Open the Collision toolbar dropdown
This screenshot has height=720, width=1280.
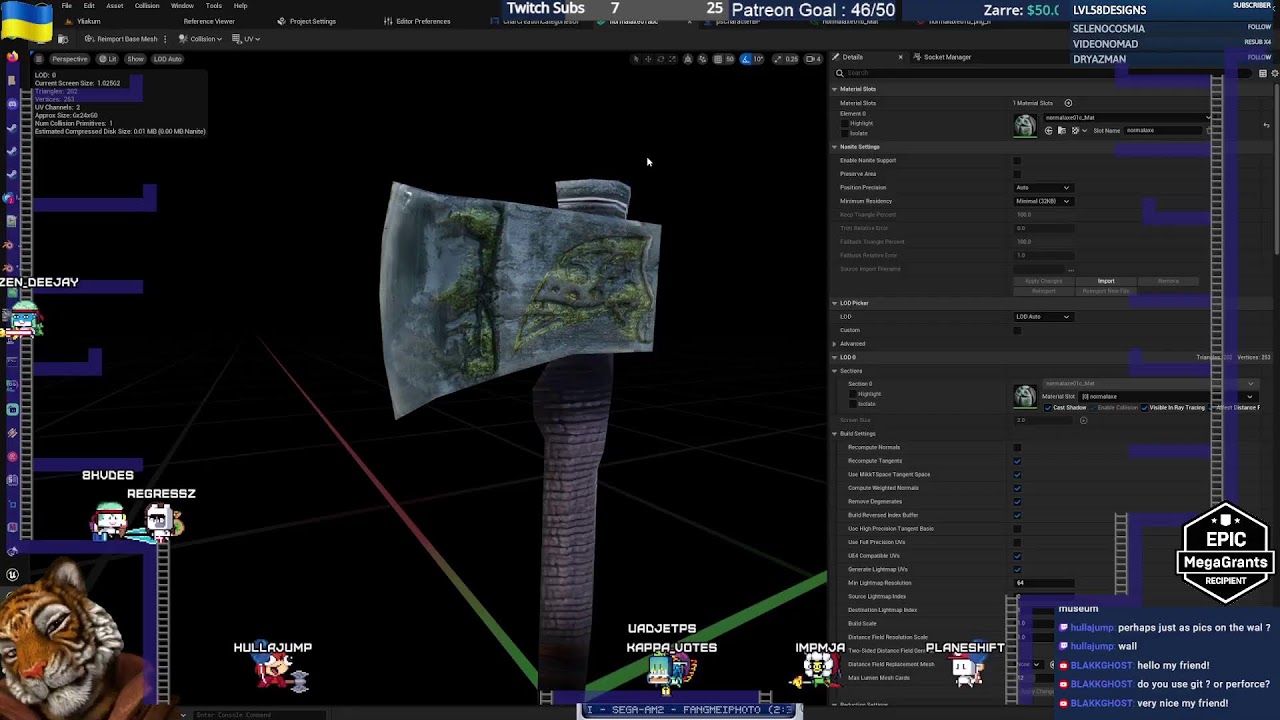pyautogui.click(x=201, y=38)
